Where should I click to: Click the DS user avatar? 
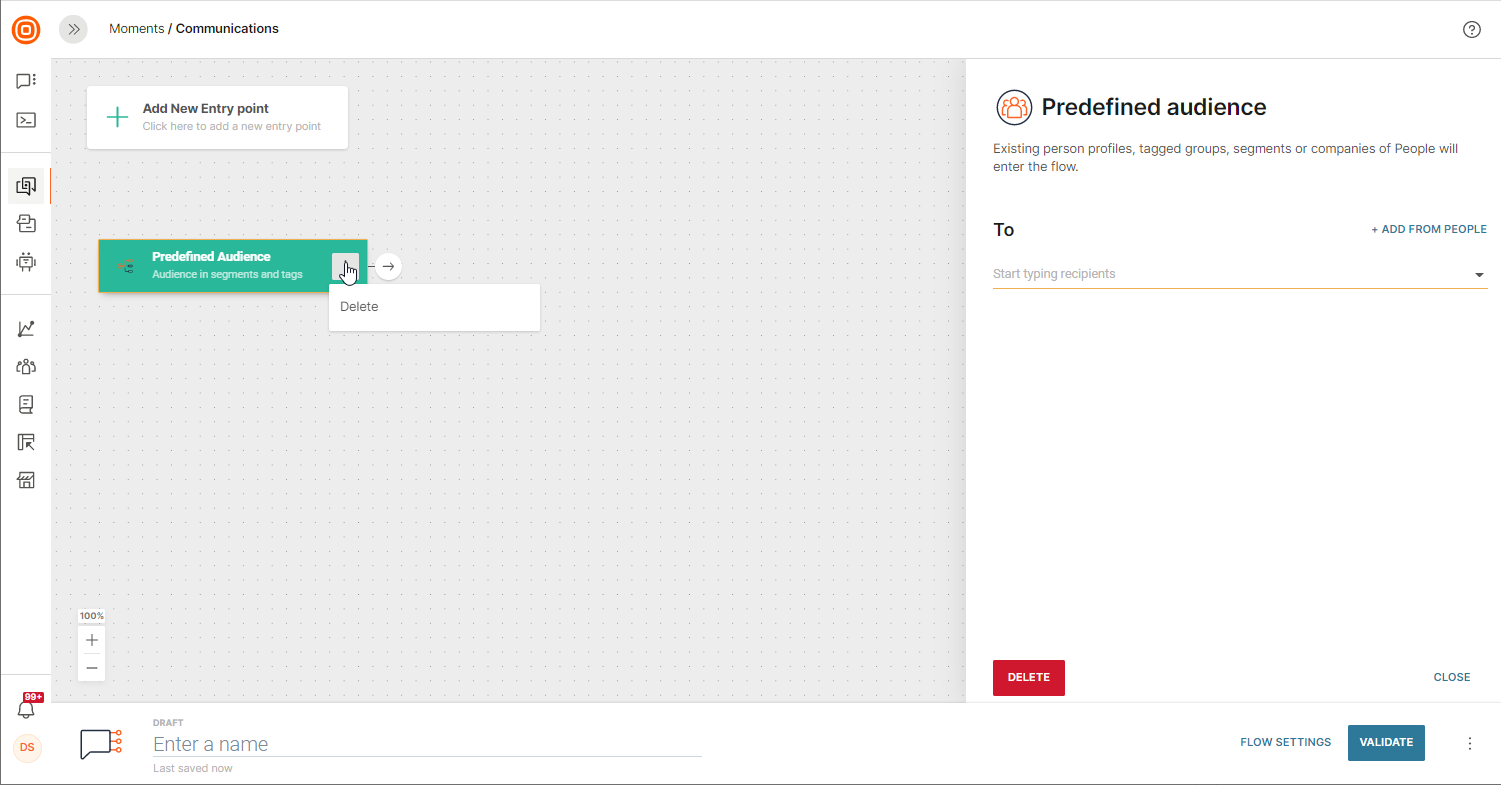[27, 748]
